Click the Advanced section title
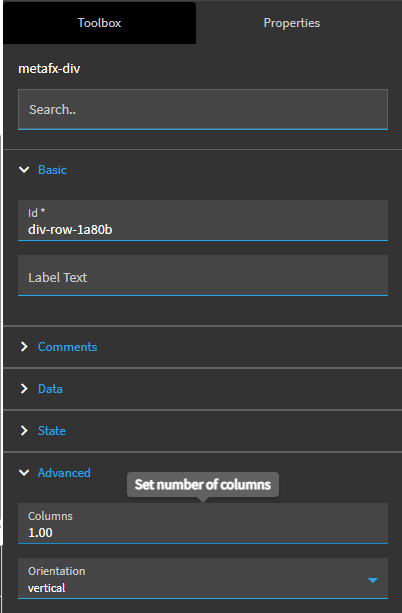 64,473
